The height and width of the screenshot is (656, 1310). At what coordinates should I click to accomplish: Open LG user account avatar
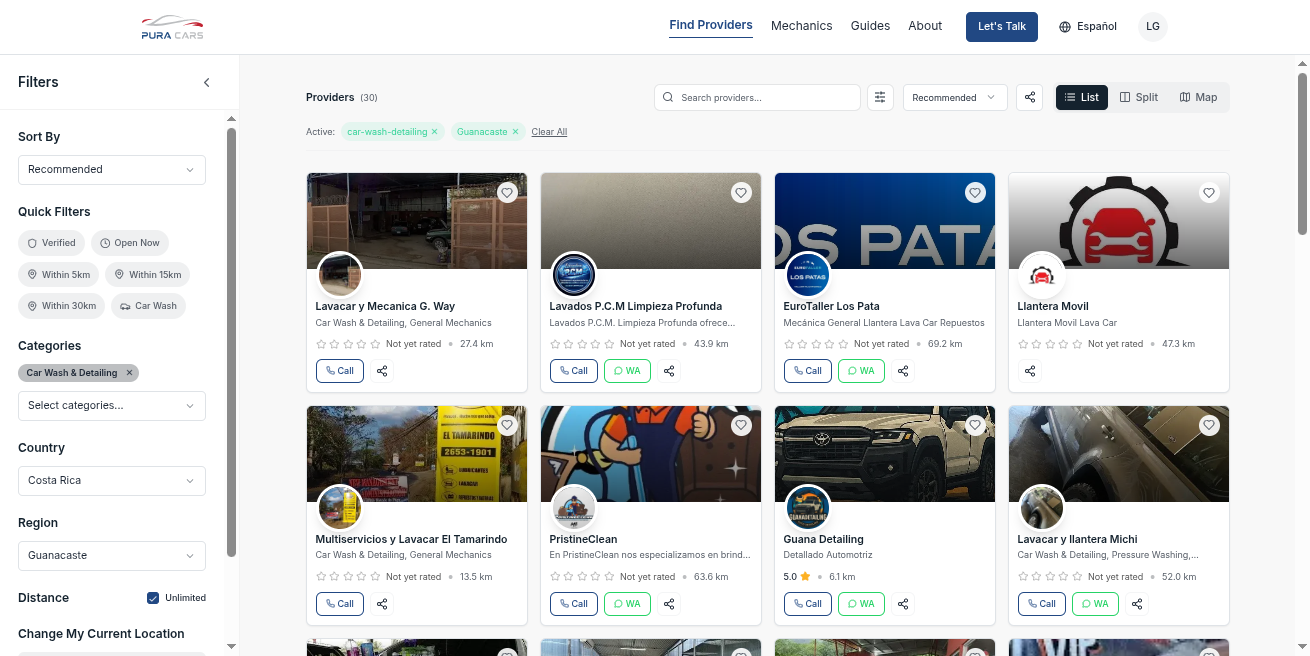coord(1153,27)
